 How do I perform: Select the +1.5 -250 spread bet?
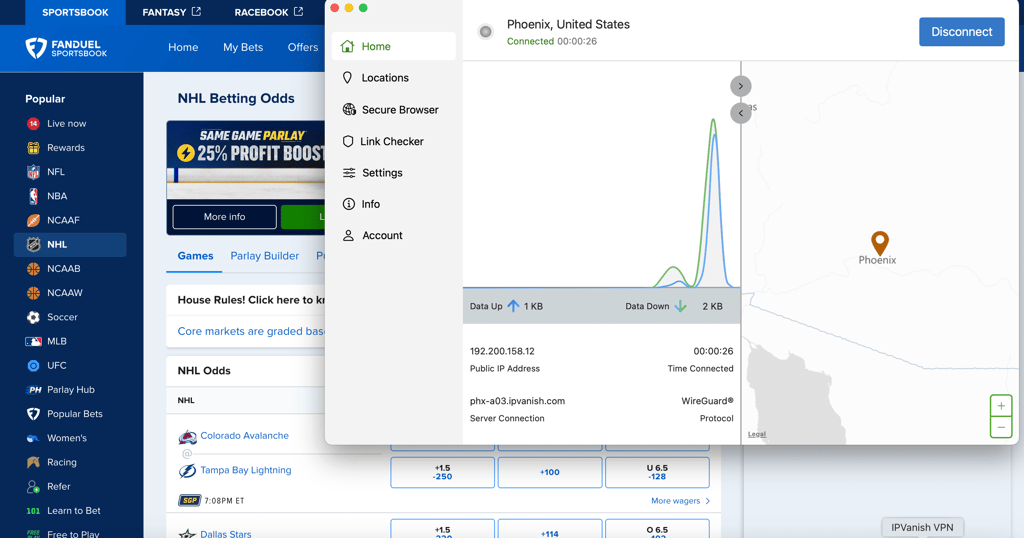442,472
